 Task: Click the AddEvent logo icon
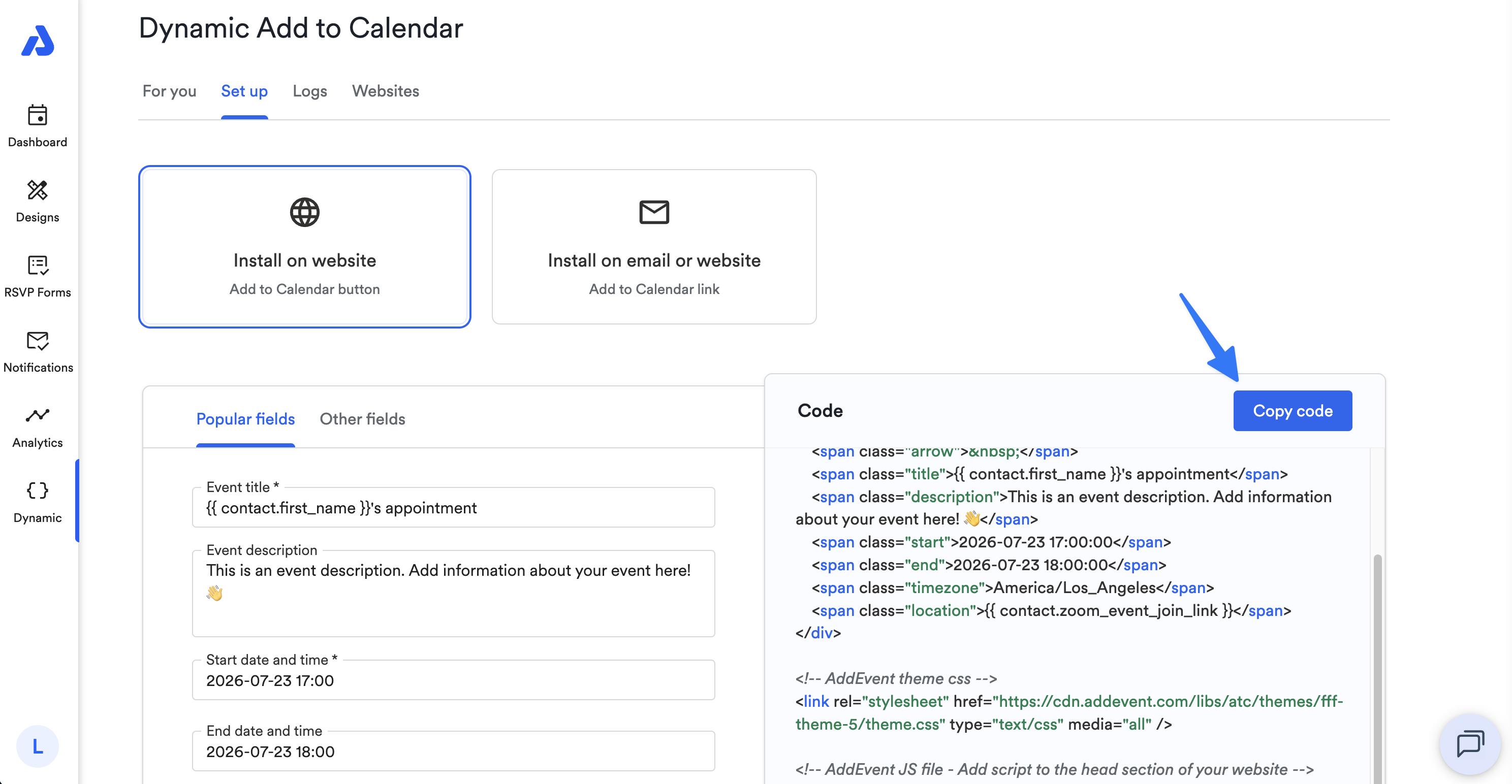pyautogui.click(x=38, y=41)
